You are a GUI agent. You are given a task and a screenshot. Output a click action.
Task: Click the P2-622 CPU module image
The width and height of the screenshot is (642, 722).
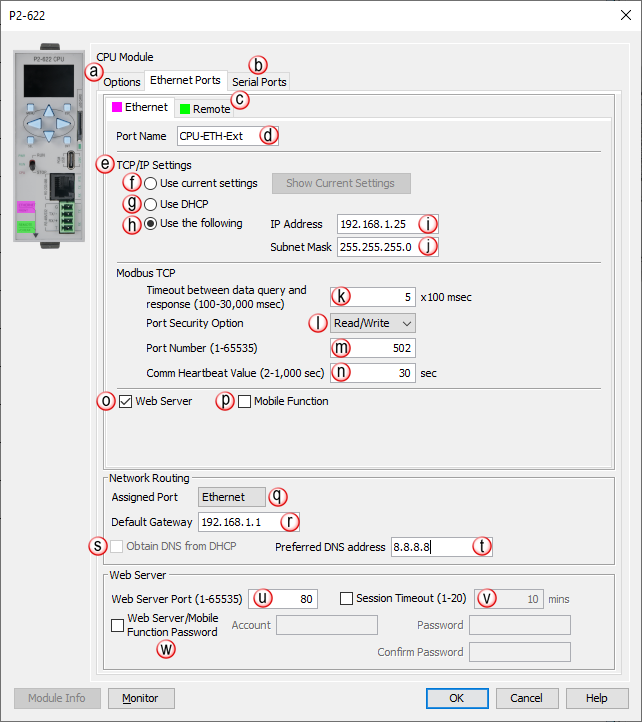point(49,146)
